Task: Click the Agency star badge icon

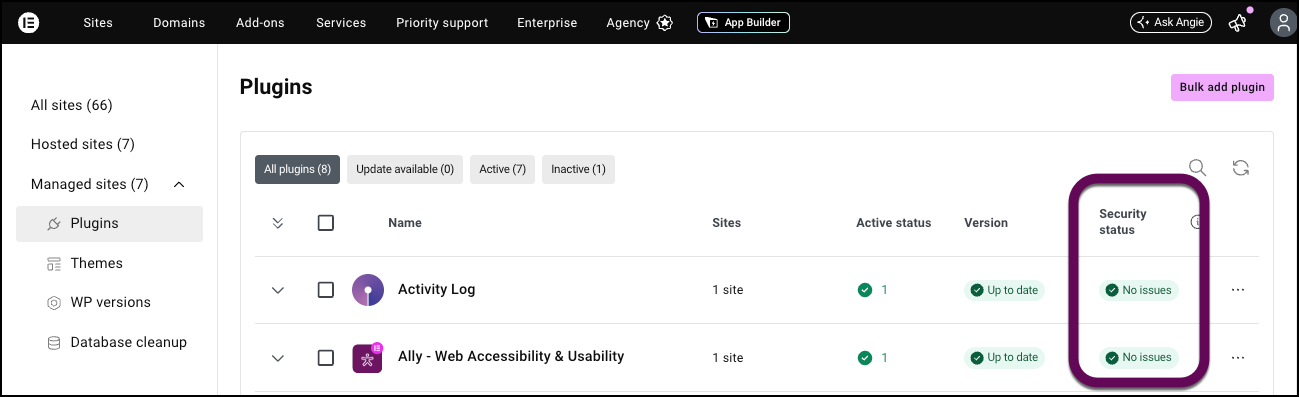Action: 665,23
